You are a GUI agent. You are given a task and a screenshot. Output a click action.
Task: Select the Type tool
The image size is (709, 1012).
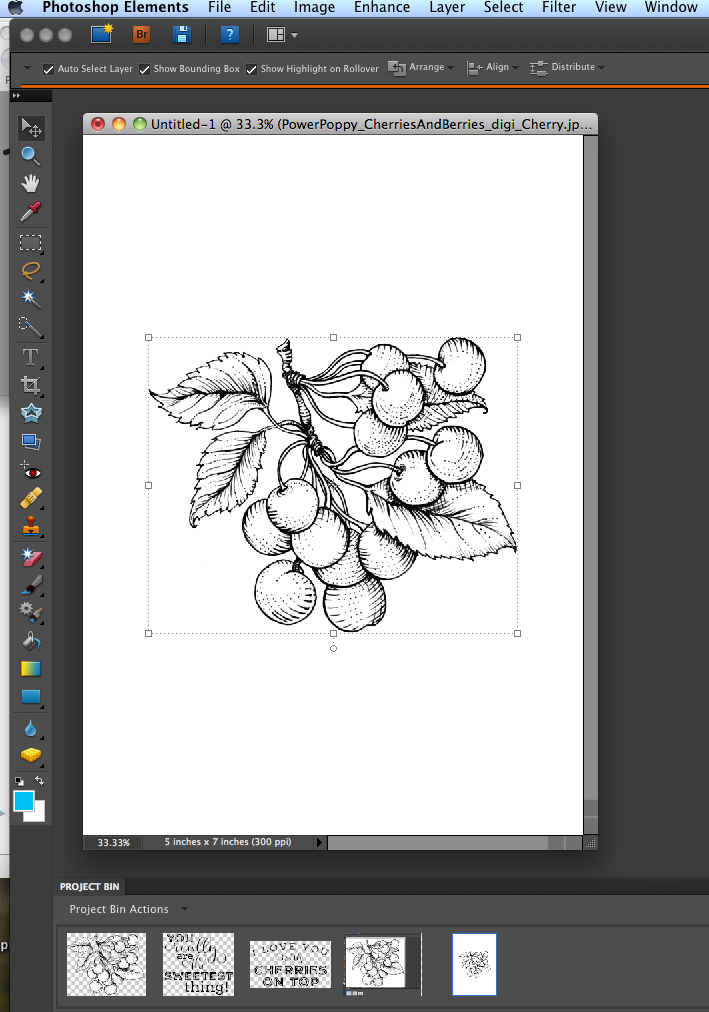click(x=30, y=357)
